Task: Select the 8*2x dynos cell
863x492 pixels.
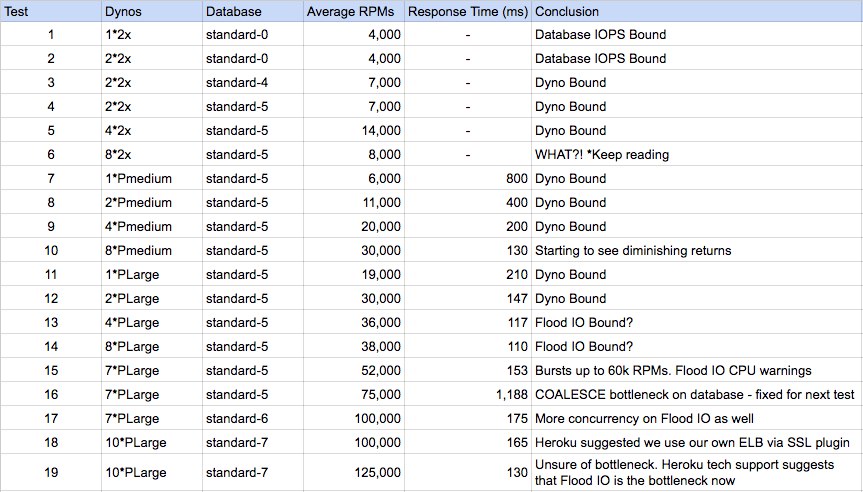Action: click(152, 154)
